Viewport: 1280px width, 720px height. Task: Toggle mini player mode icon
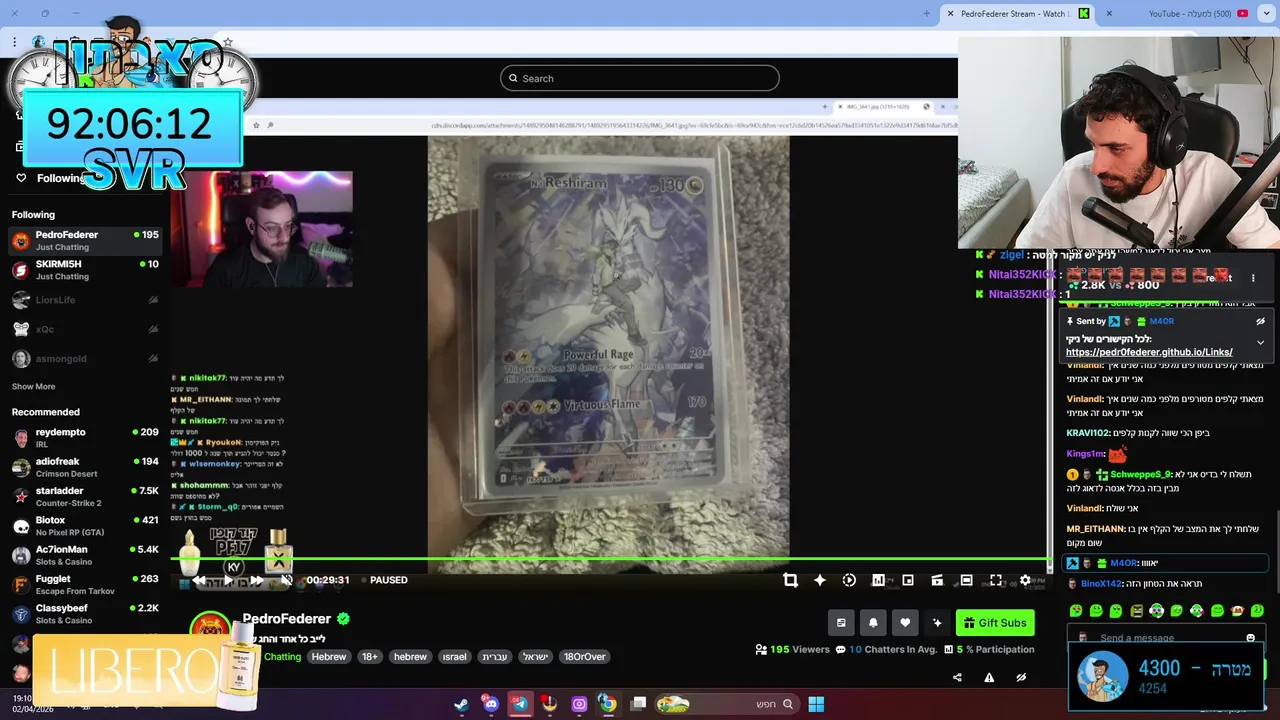[908, 580]
